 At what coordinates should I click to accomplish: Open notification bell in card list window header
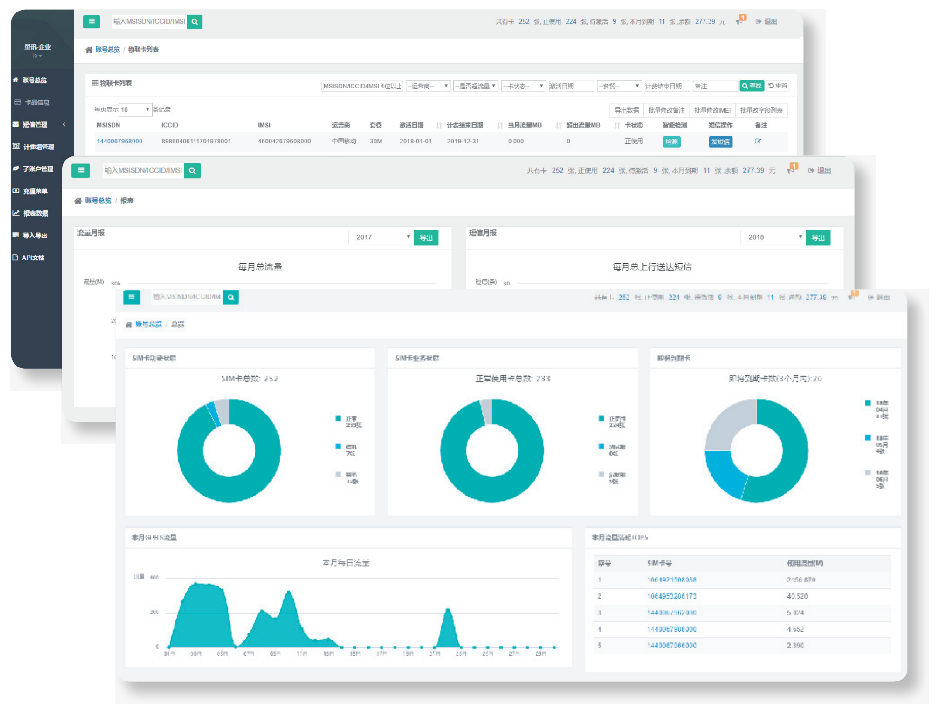(739, 20)
